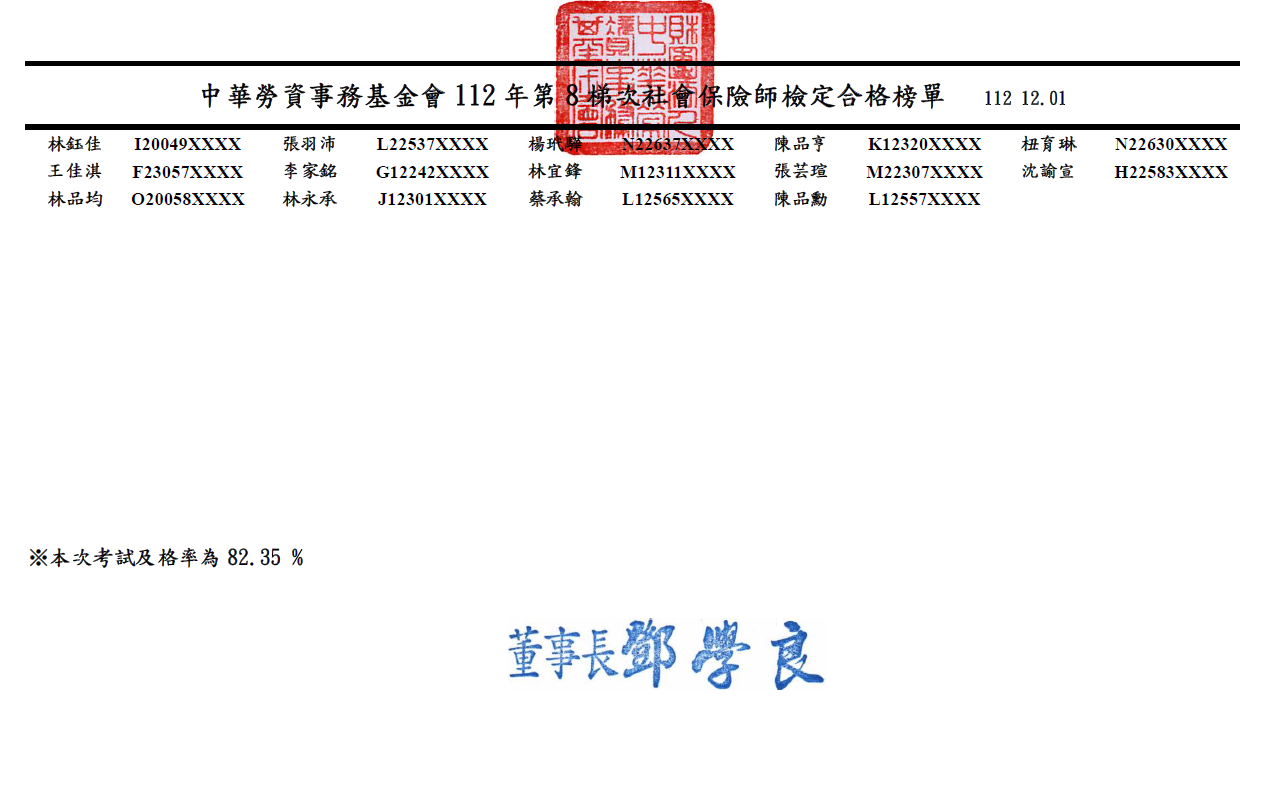Click the title 中華勞資事務基金會 合格榜單
1265x790 pixels.
(x=573, y=97)
